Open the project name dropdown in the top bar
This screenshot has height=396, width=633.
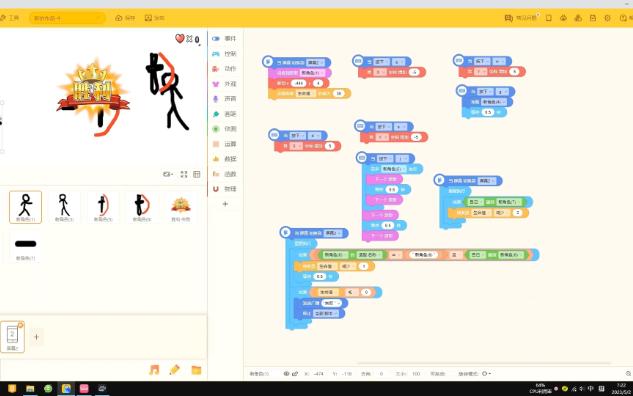point(67,18)
